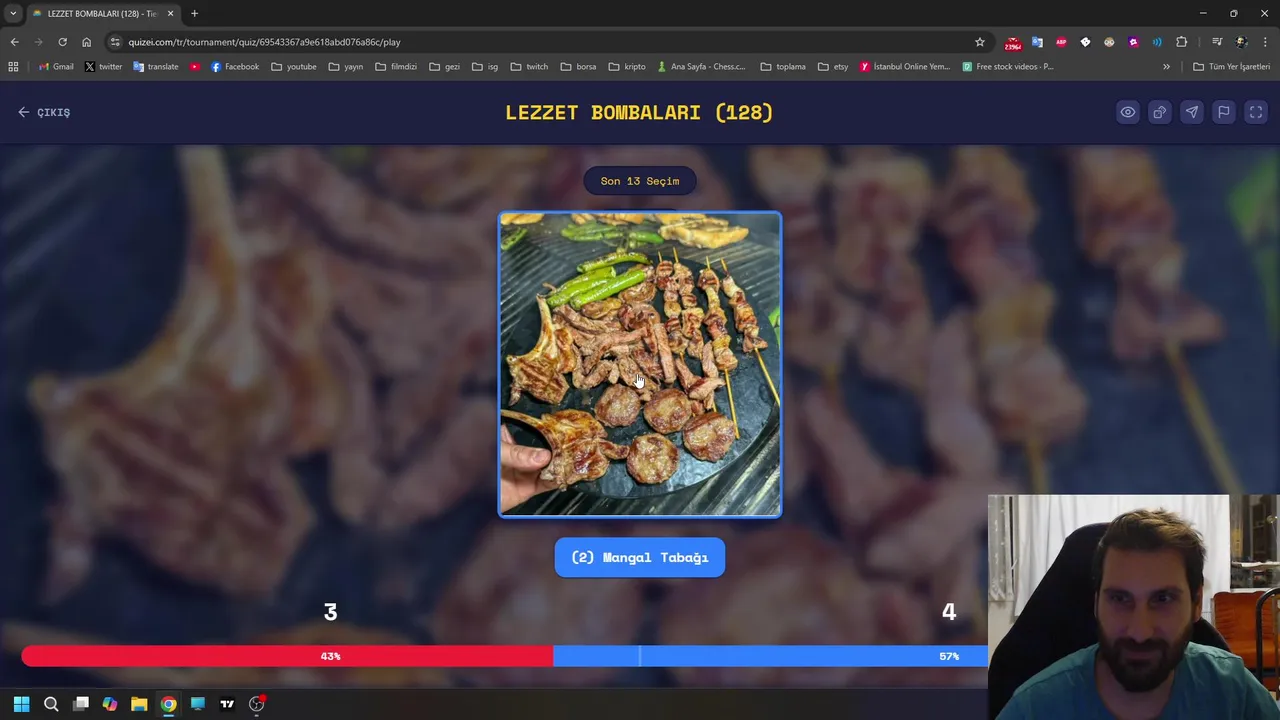Click the Son 13 Seçim pill
This screenshot has width=1280, height=720.
pos(640,181)
